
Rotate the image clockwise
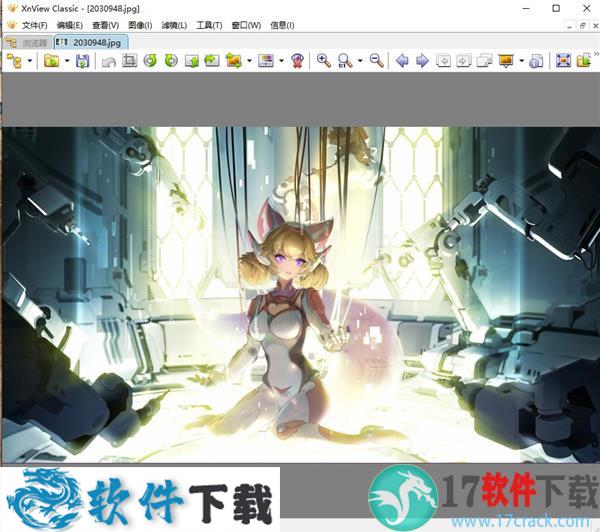point(171,60)
